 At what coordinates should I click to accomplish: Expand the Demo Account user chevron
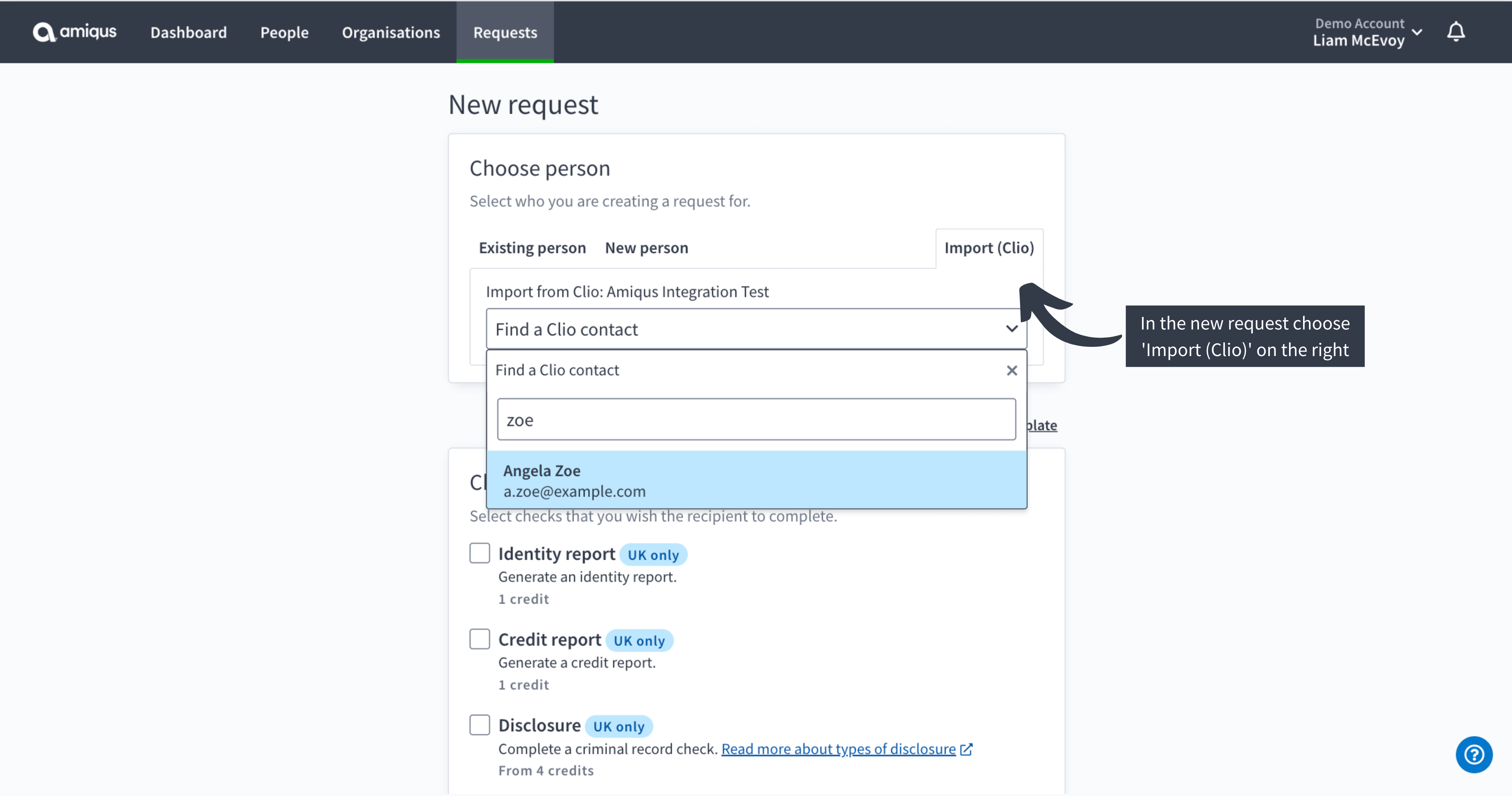click(1417, 32)
